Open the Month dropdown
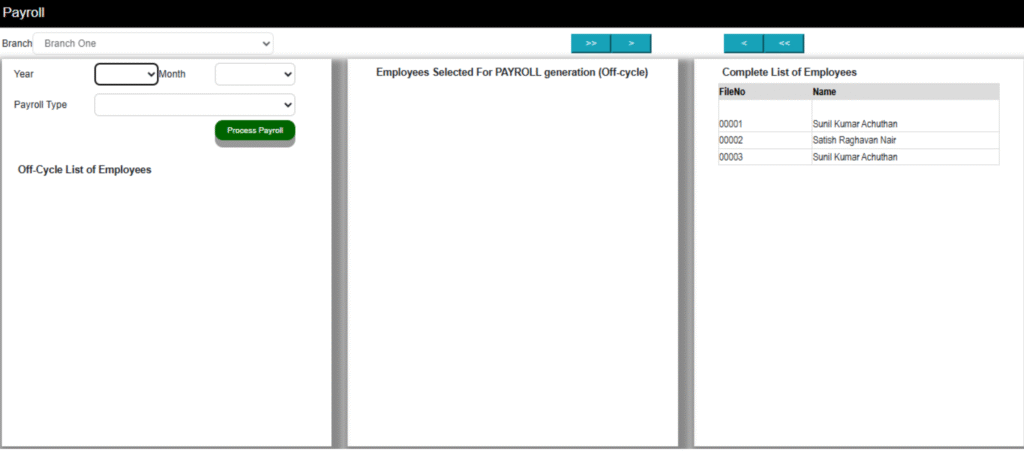The width and height of the screenshot is (1024, 460). click(255, 74)
